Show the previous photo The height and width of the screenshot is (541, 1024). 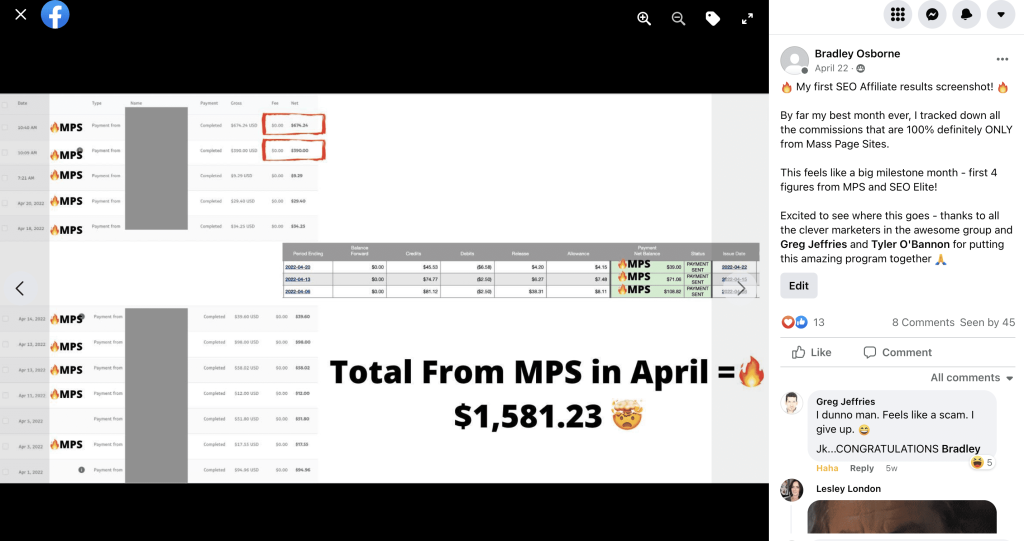coord(20,288)
